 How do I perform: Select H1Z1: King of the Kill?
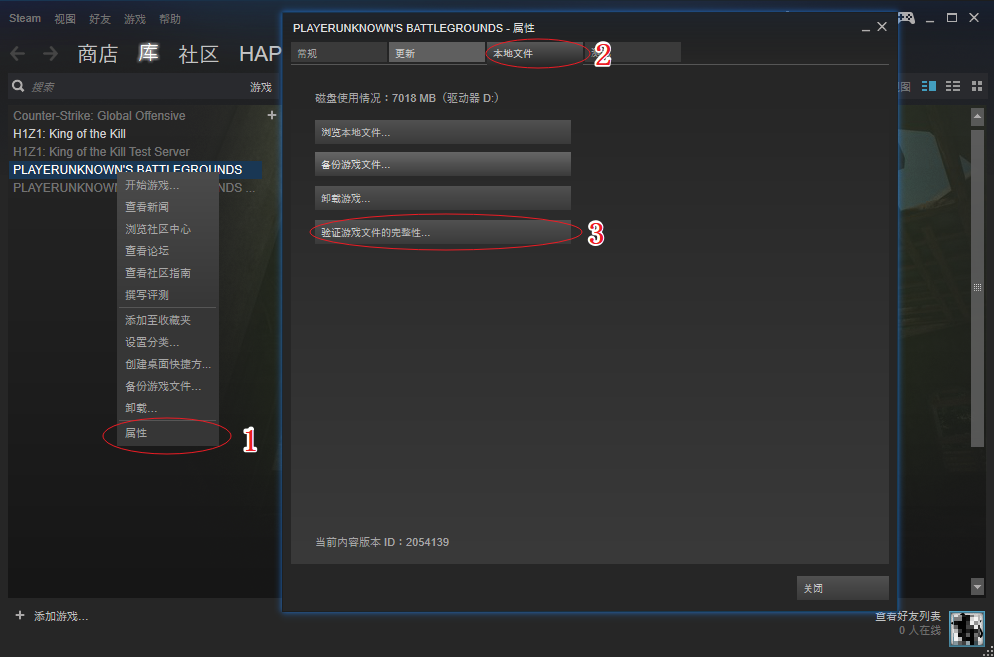pyautogui.click(x=69, y=134)
